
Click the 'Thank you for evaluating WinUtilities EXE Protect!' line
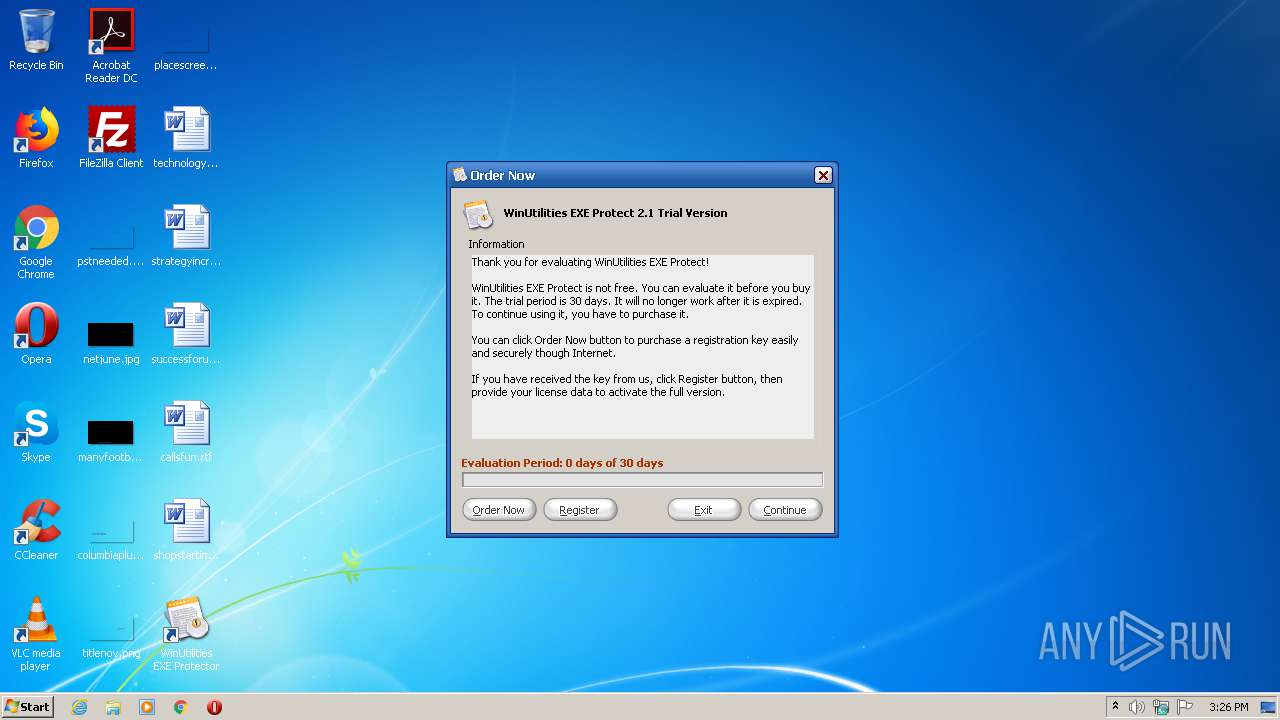click(590, 262)
